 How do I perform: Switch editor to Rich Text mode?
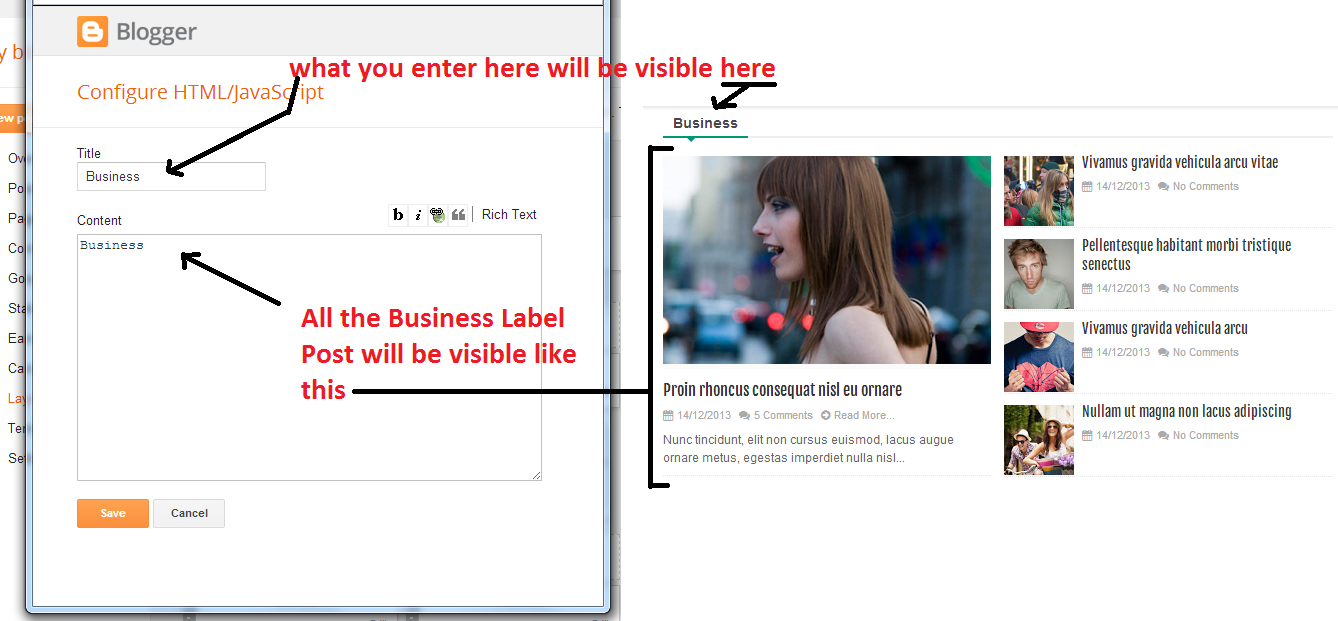(x=509, y=214)
